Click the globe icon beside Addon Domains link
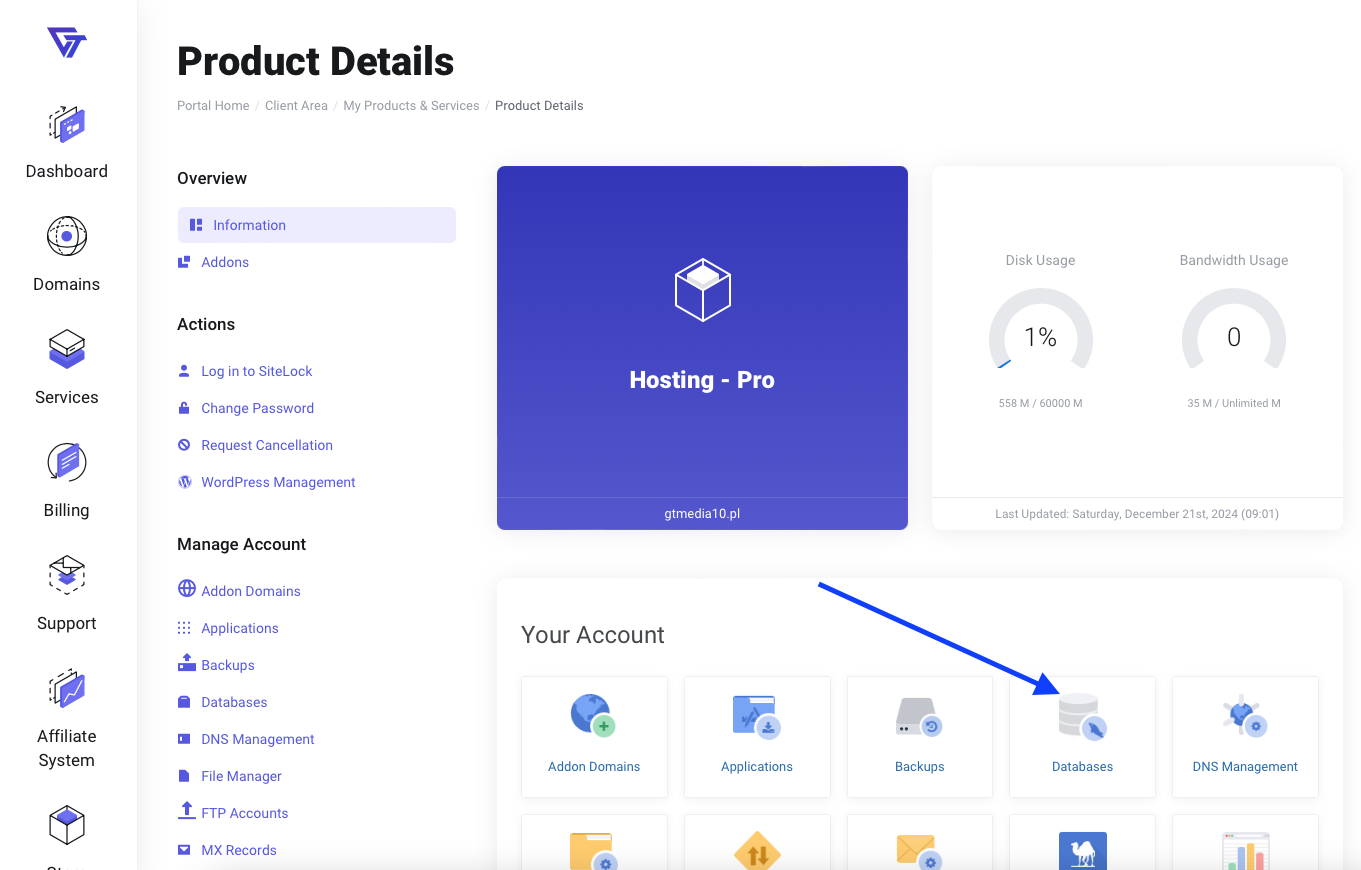The height and width of the screenshot is (870, 1361). click(186, 589)
